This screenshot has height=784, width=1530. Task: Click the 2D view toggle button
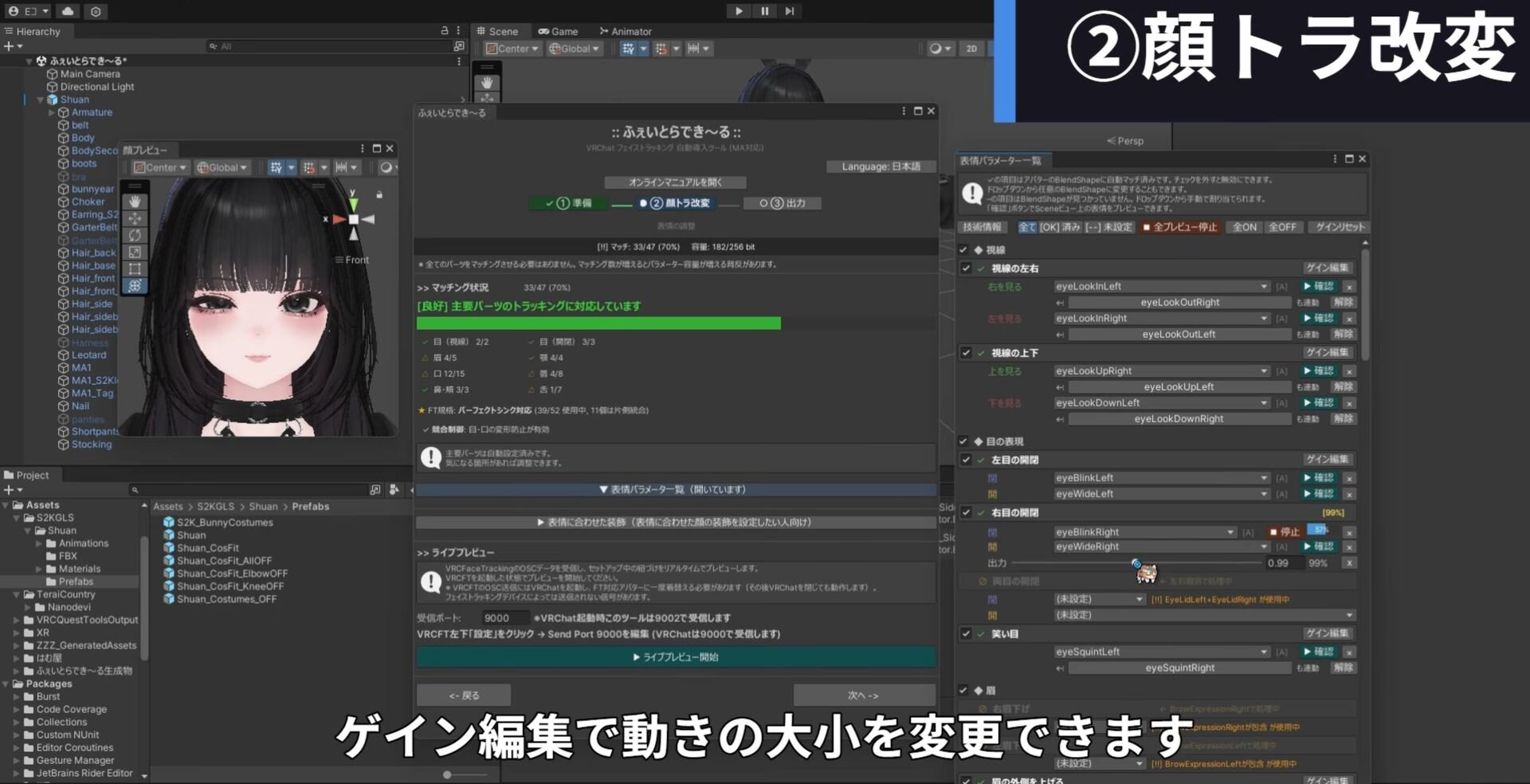(x=971, y=49)
